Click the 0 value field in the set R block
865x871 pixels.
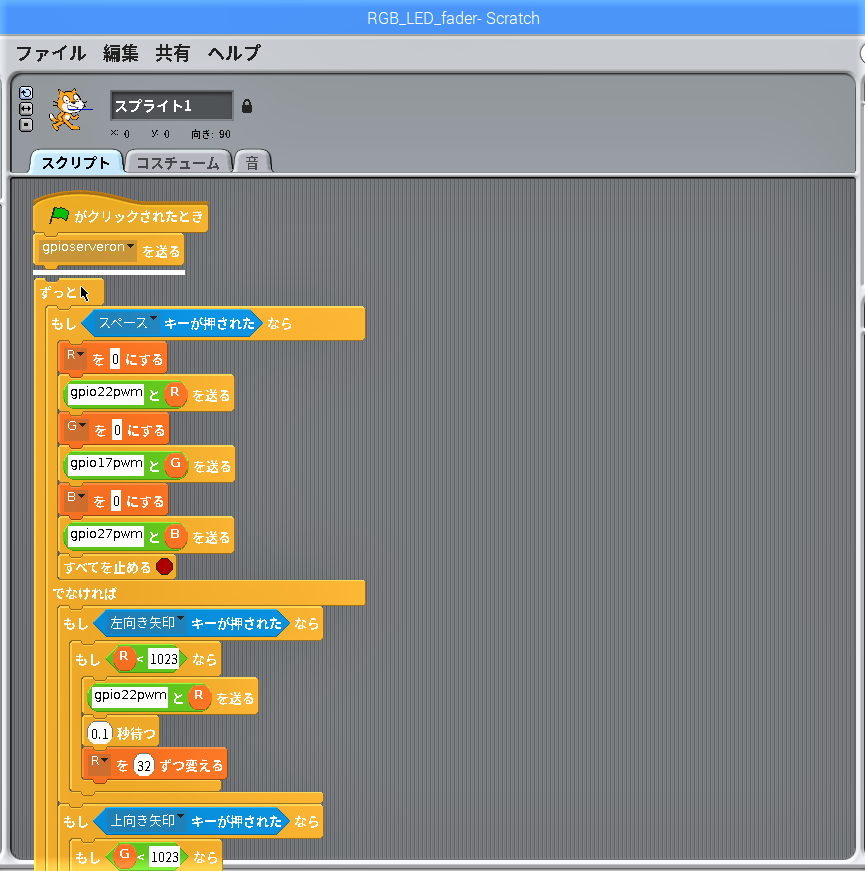click(x=115, y=359)
